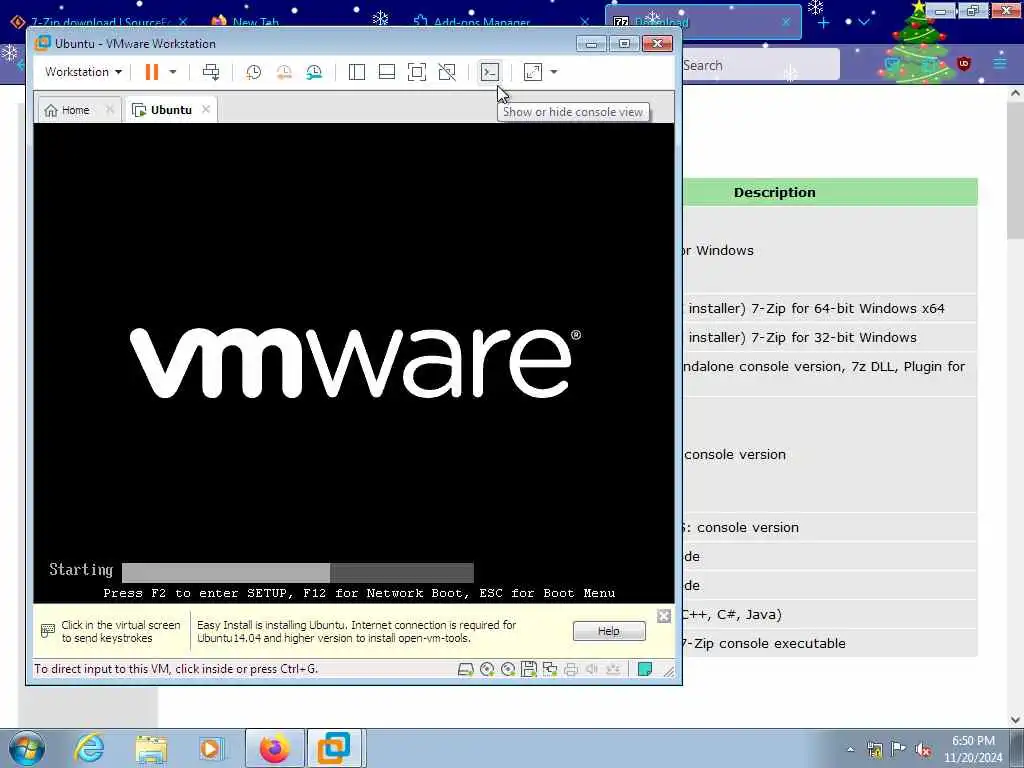
Task: Show hidden system tray icons arrow
Action: click(850, 750)
